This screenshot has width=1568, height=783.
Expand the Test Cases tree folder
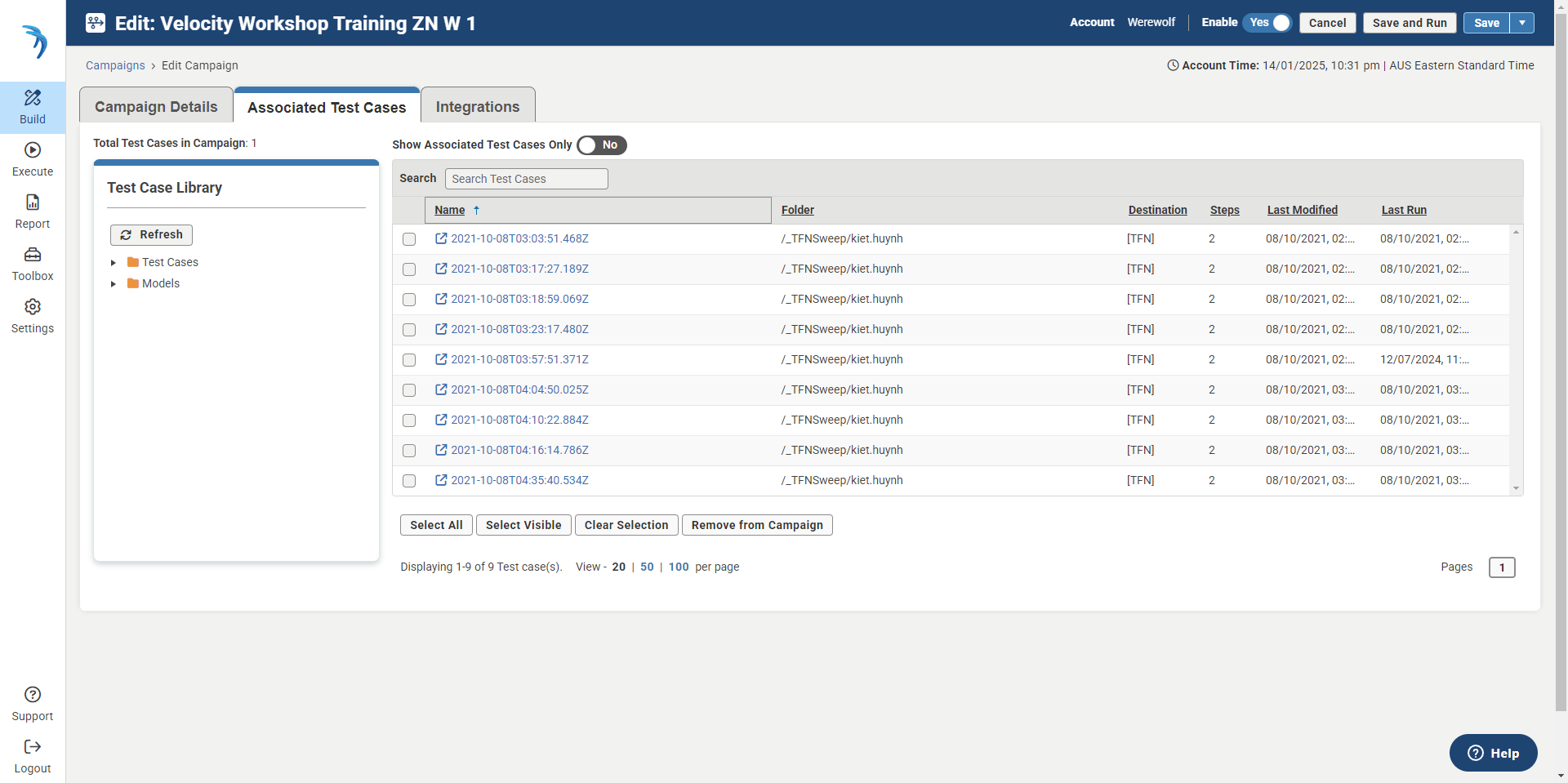click(x=114, y=263)
